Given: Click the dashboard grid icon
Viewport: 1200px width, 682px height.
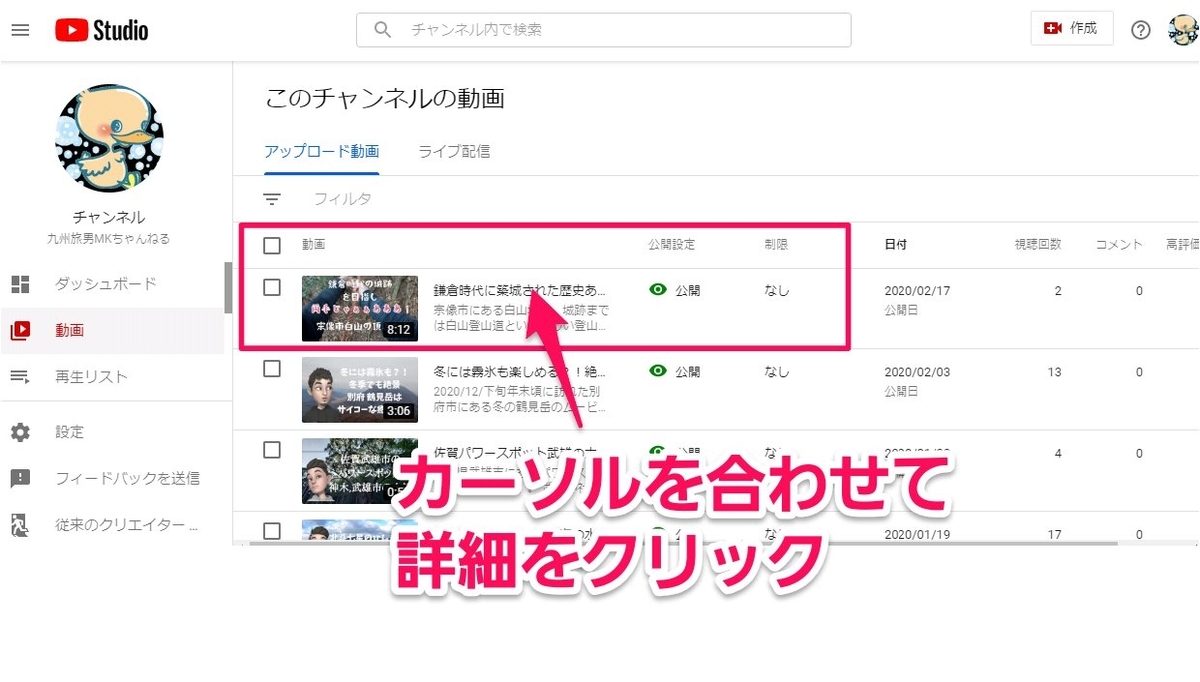Looking at the screenshot, I should (x=20, y=284).
